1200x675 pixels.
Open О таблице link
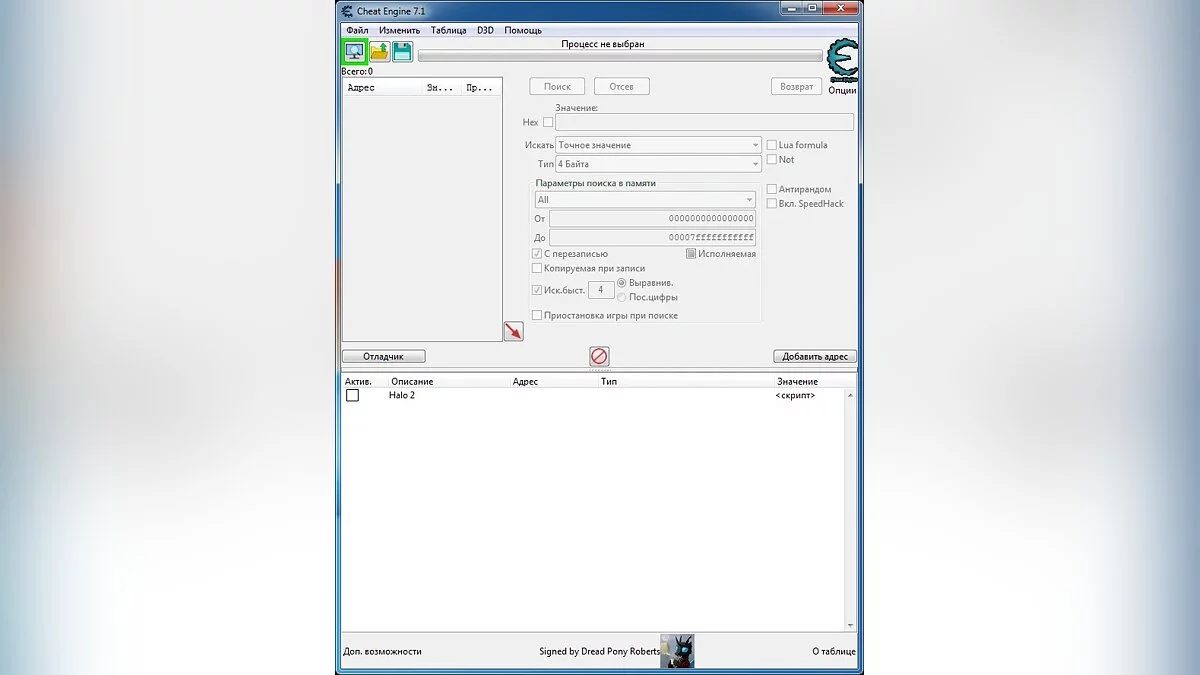(x=833, y=651)
